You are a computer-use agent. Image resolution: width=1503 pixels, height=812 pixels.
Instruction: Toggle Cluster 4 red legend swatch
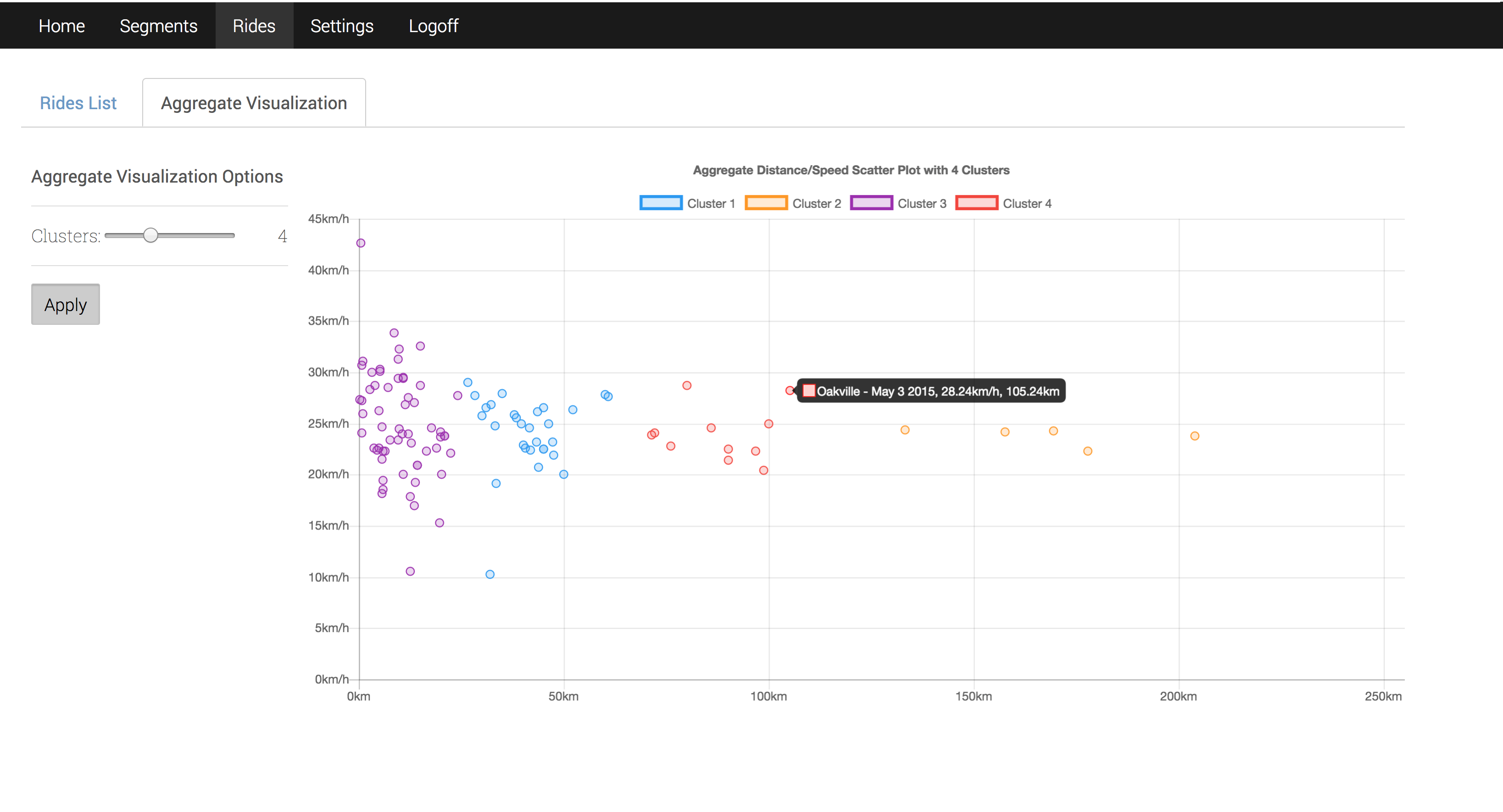point(976,203)
